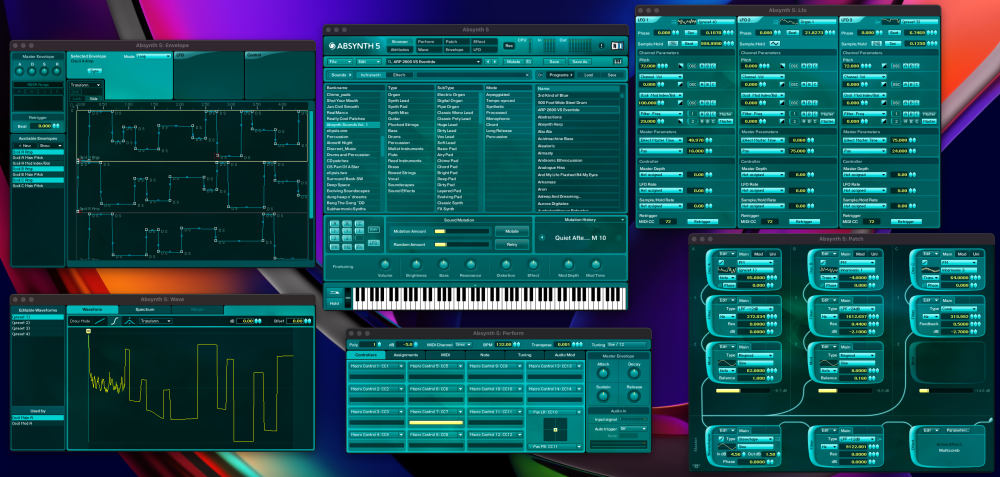Click the Retrigger button in LFO 1
Screen dimensions: 1000x477
(x=702, y=221)
